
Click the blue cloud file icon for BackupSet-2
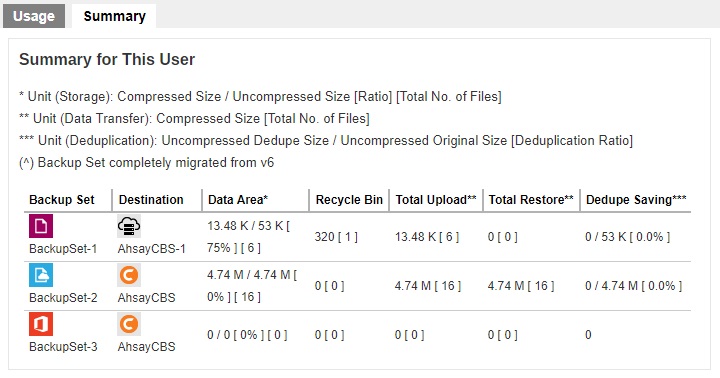point(41,275)
